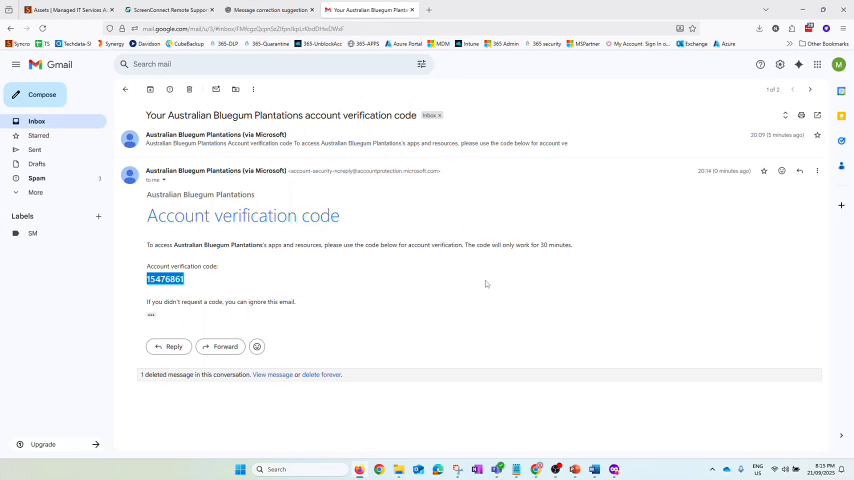Hide side panel chevron at bottom right
Image resolution: width=854 pixels, height=480 pixels.
(841, 436)
